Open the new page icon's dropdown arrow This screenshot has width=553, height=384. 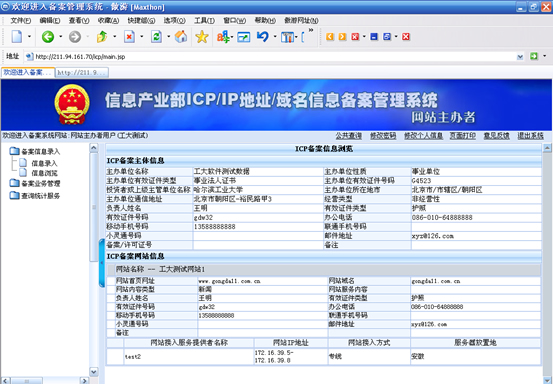[x=29, y=36]
